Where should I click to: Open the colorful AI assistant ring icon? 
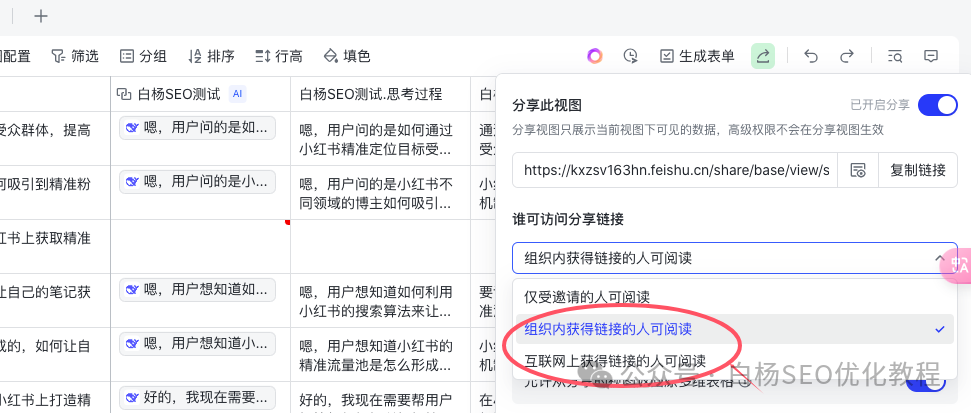[x=594, y=56]
